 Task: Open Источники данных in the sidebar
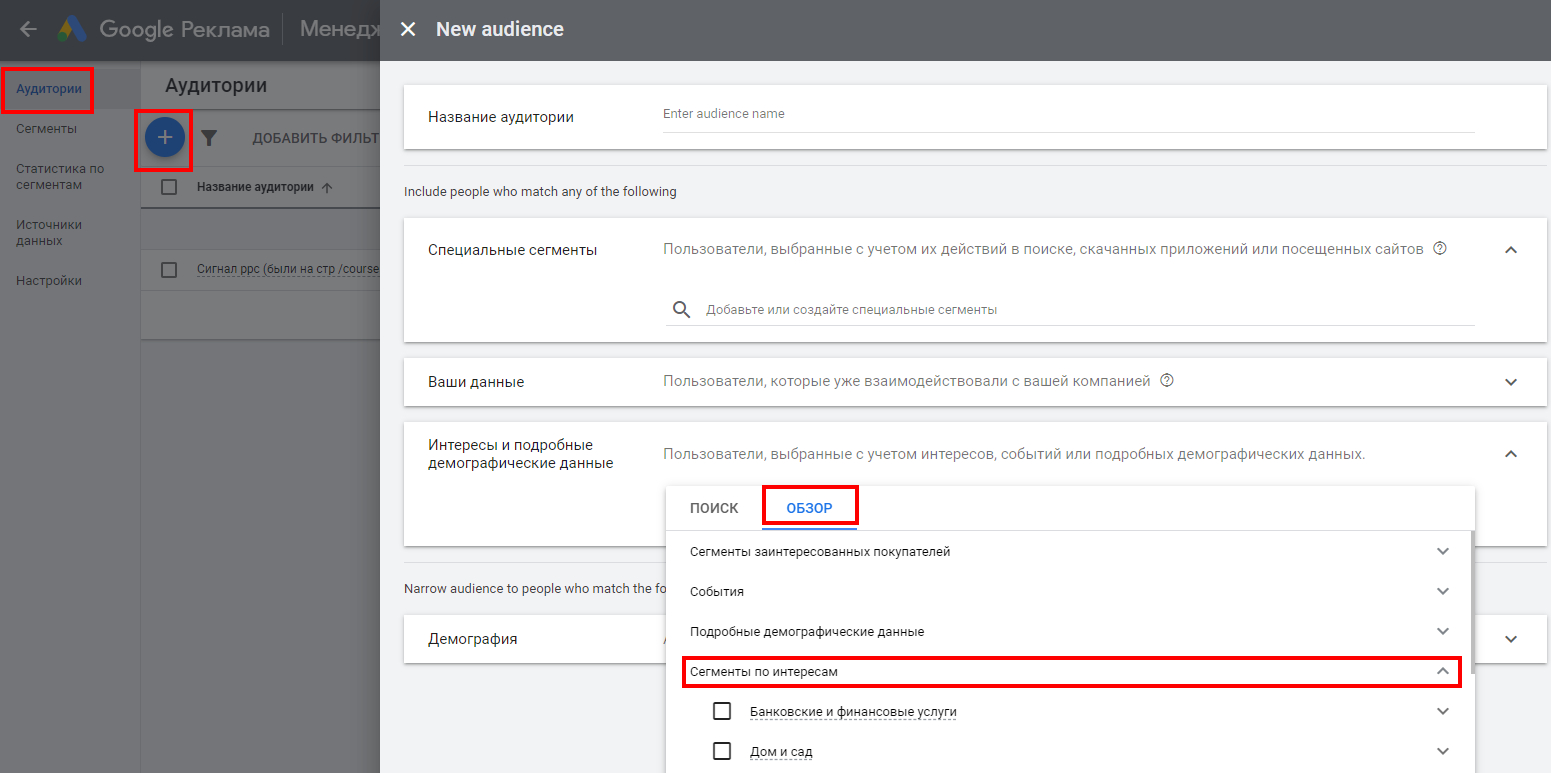tap(49, 233)
